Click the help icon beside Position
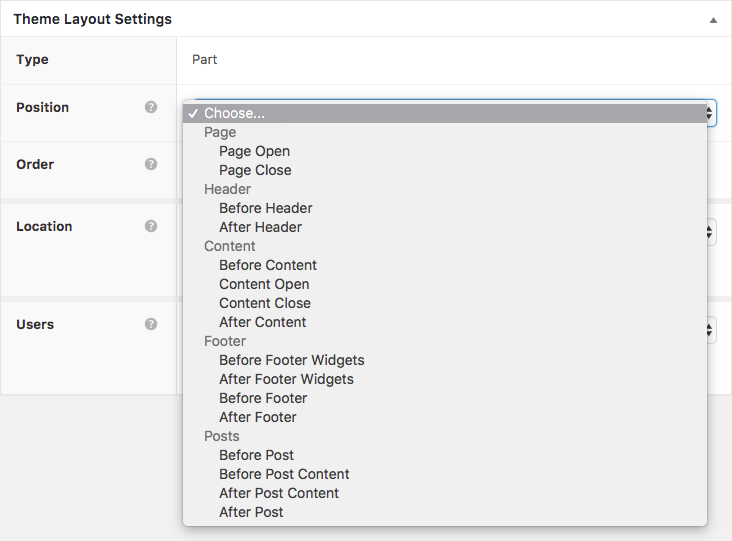 (x=151, y=107)
